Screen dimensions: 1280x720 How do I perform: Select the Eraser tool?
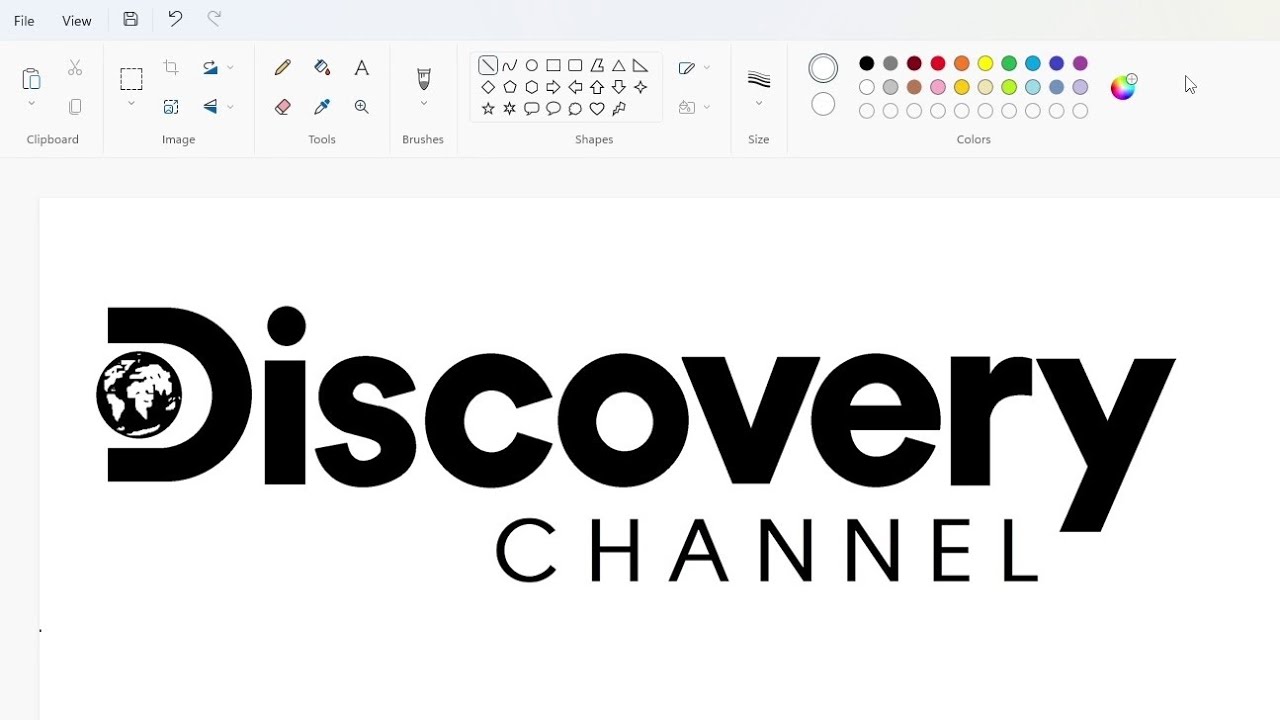coord(283,107)
